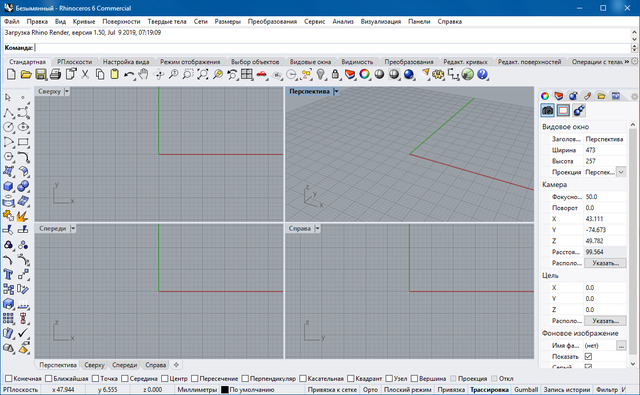The height and width of the screenshot is (395, 640).
Task: Click the black layer color swatch in status bar
Action: point(224,389)
